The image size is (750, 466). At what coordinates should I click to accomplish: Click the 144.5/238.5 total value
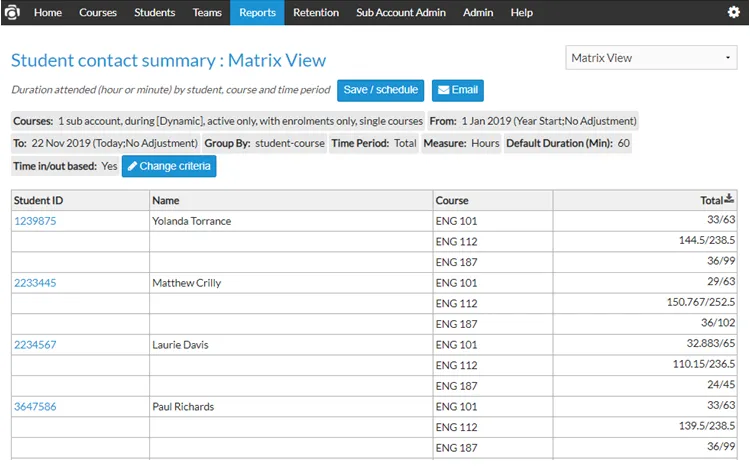pyautogui.click(x=707, y=240)
